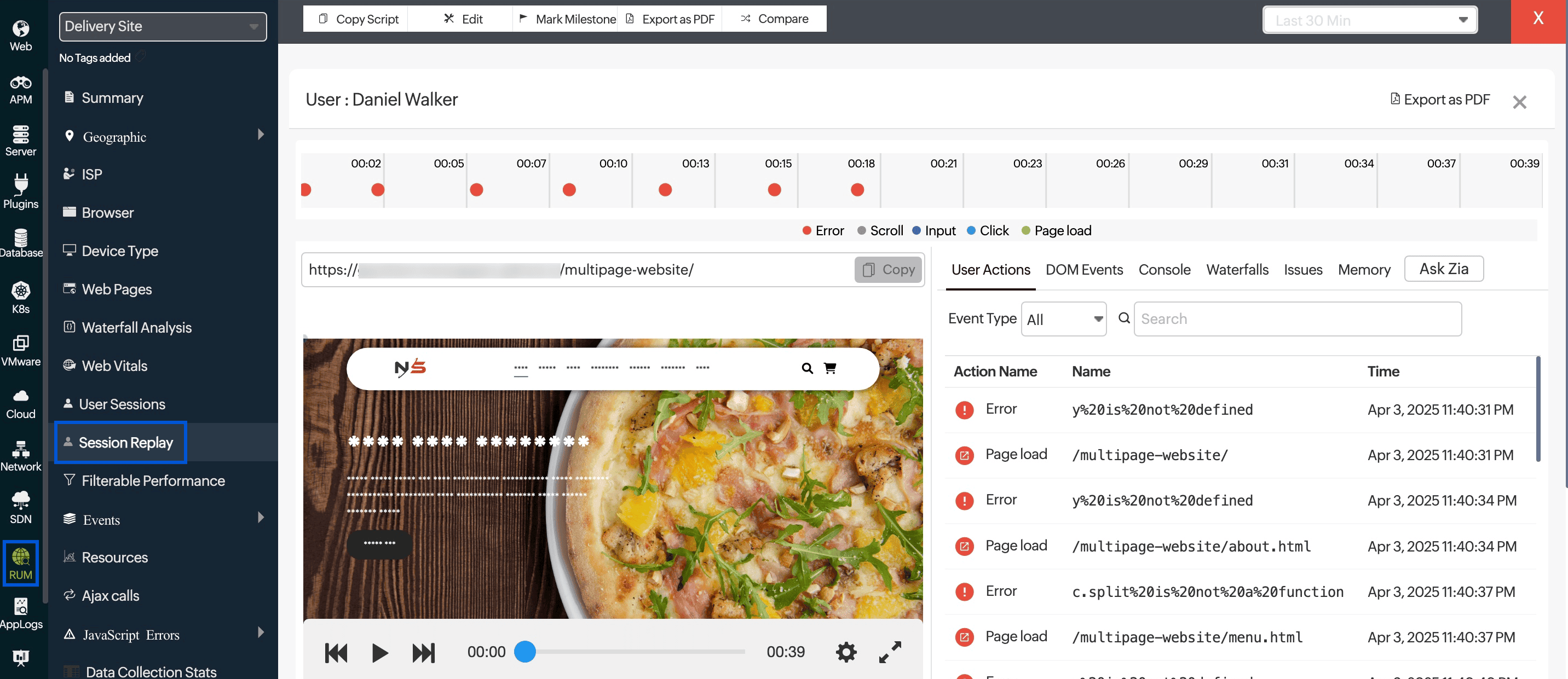Open the Last 30 Min time dropdown
Viewport: 1568px width, 679px height.
click(1370, 20)
